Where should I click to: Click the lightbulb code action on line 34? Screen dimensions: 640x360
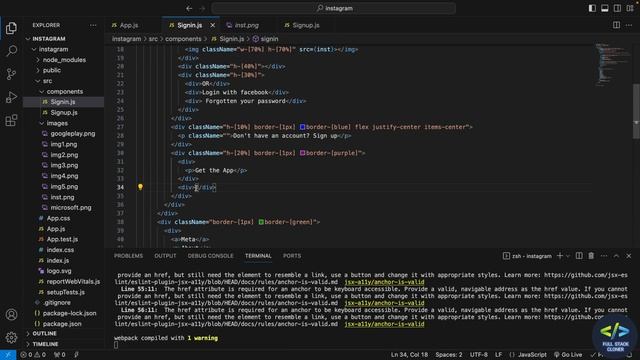coord(140,187)
